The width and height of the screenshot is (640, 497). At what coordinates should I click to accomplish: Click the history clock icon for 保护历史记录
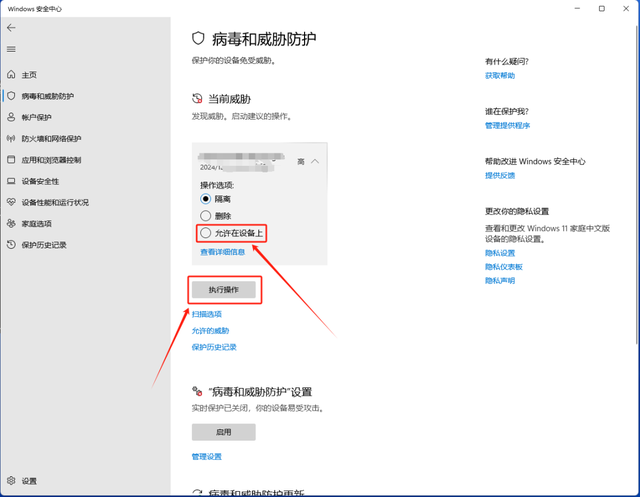(11, 244)
